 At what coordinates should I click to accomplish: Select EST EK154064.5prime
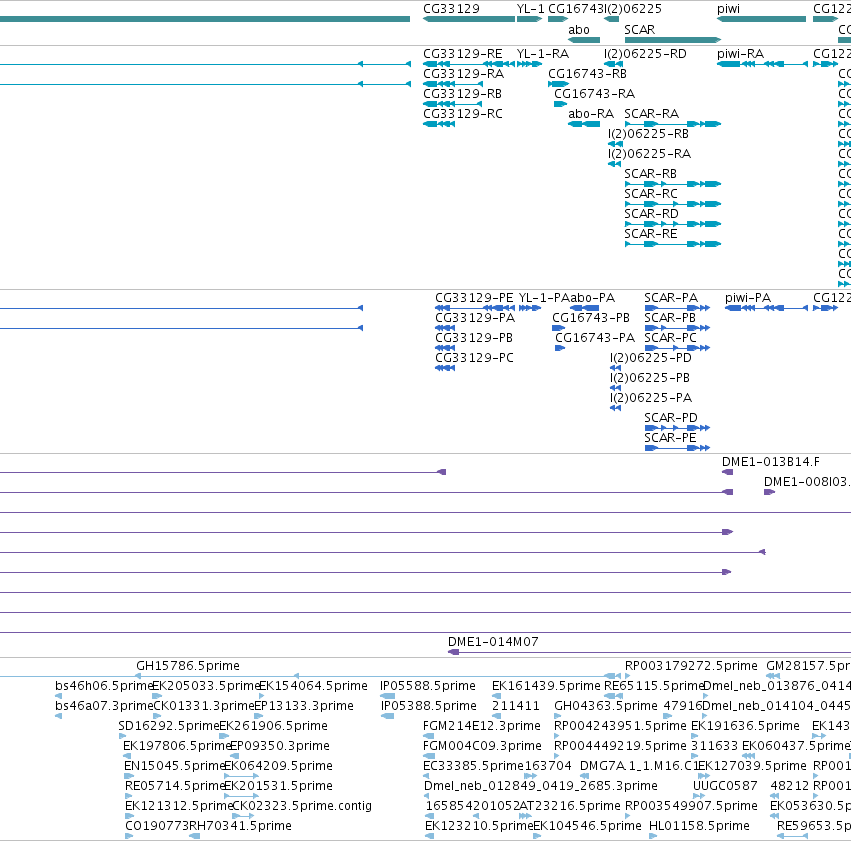pos(262,696)
